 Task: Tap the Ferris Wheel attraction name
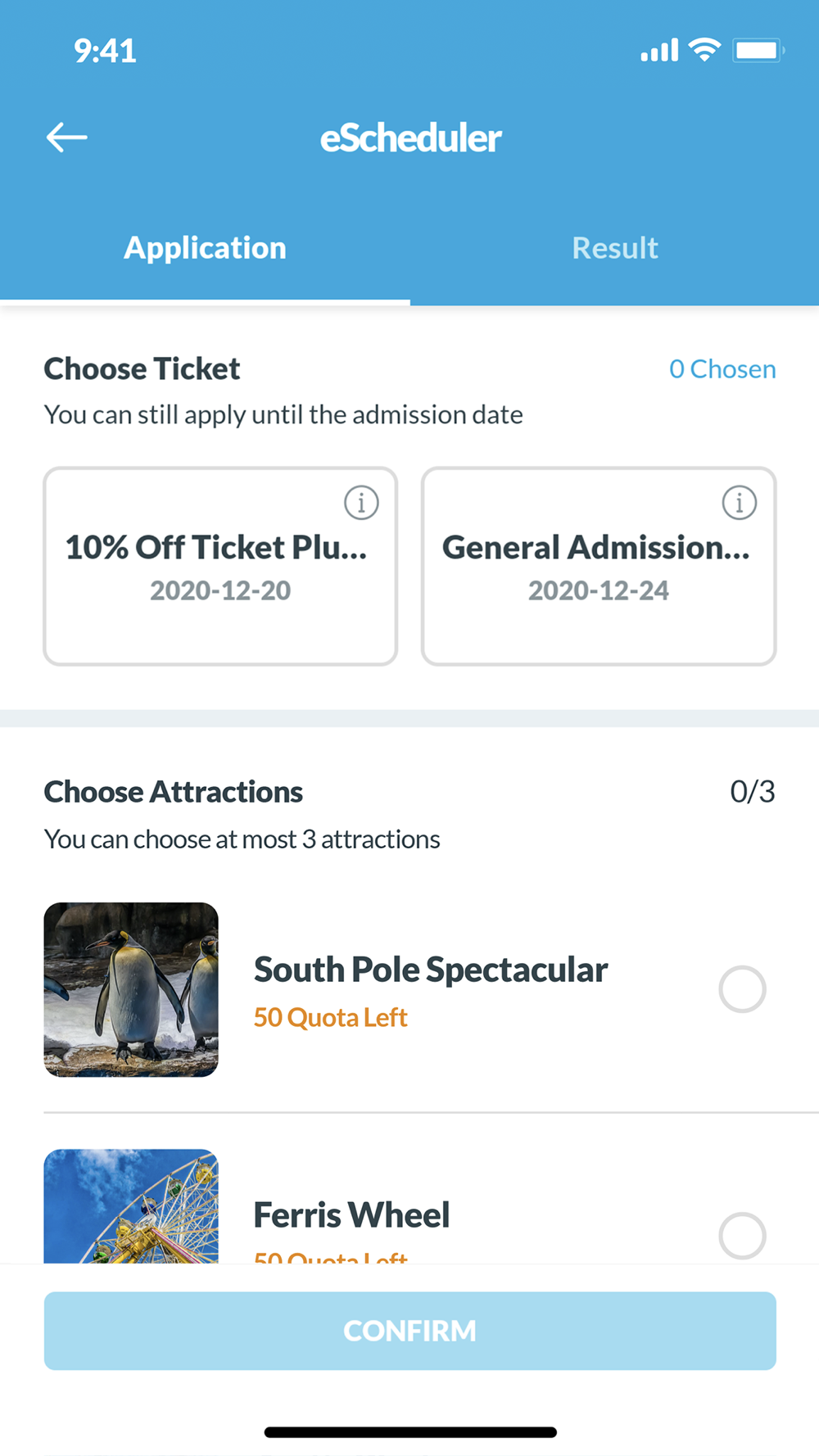click(x=351, y=1215)
